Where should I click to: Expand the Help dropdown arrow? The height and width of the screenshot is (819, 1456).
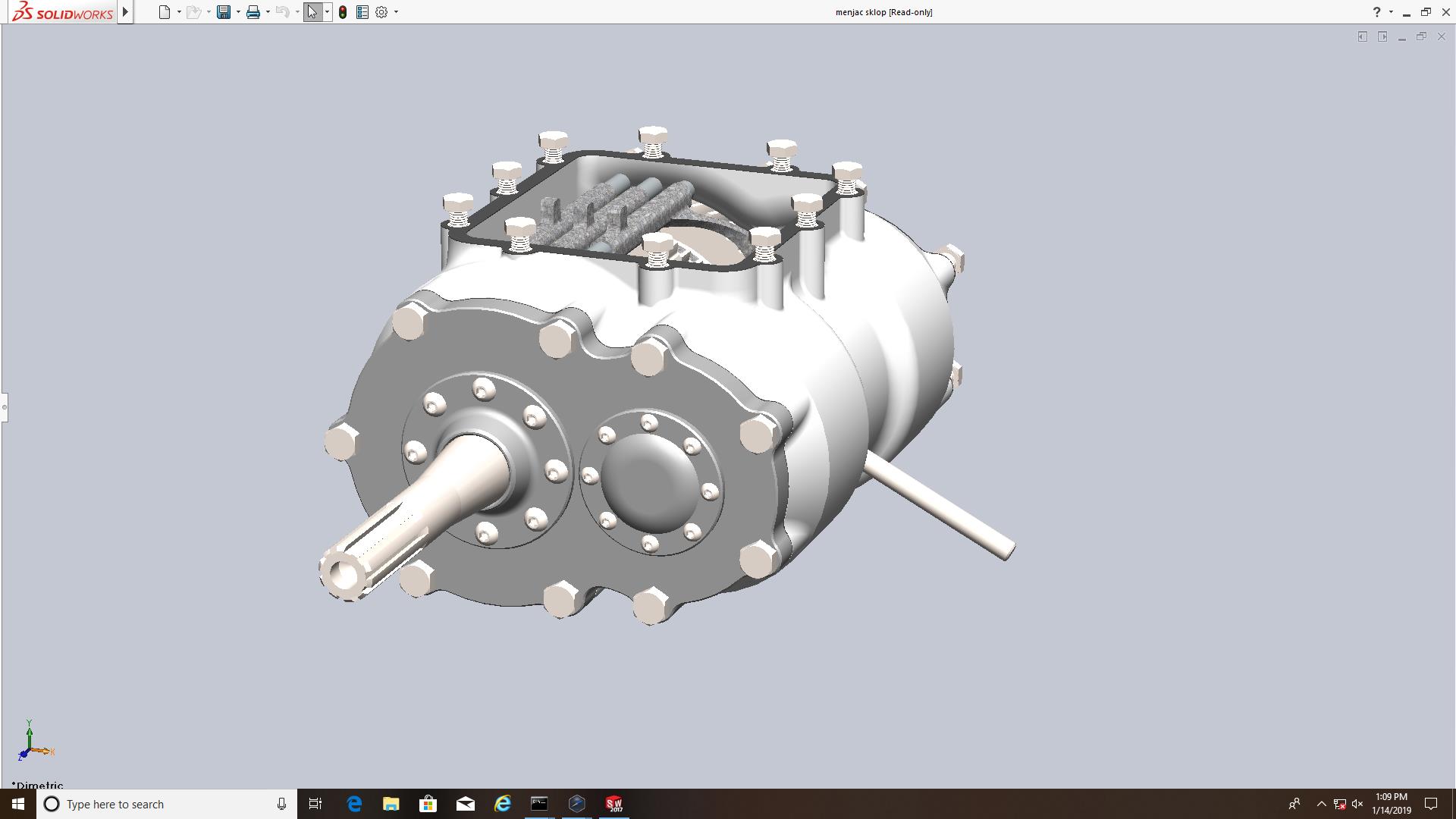1391,12
